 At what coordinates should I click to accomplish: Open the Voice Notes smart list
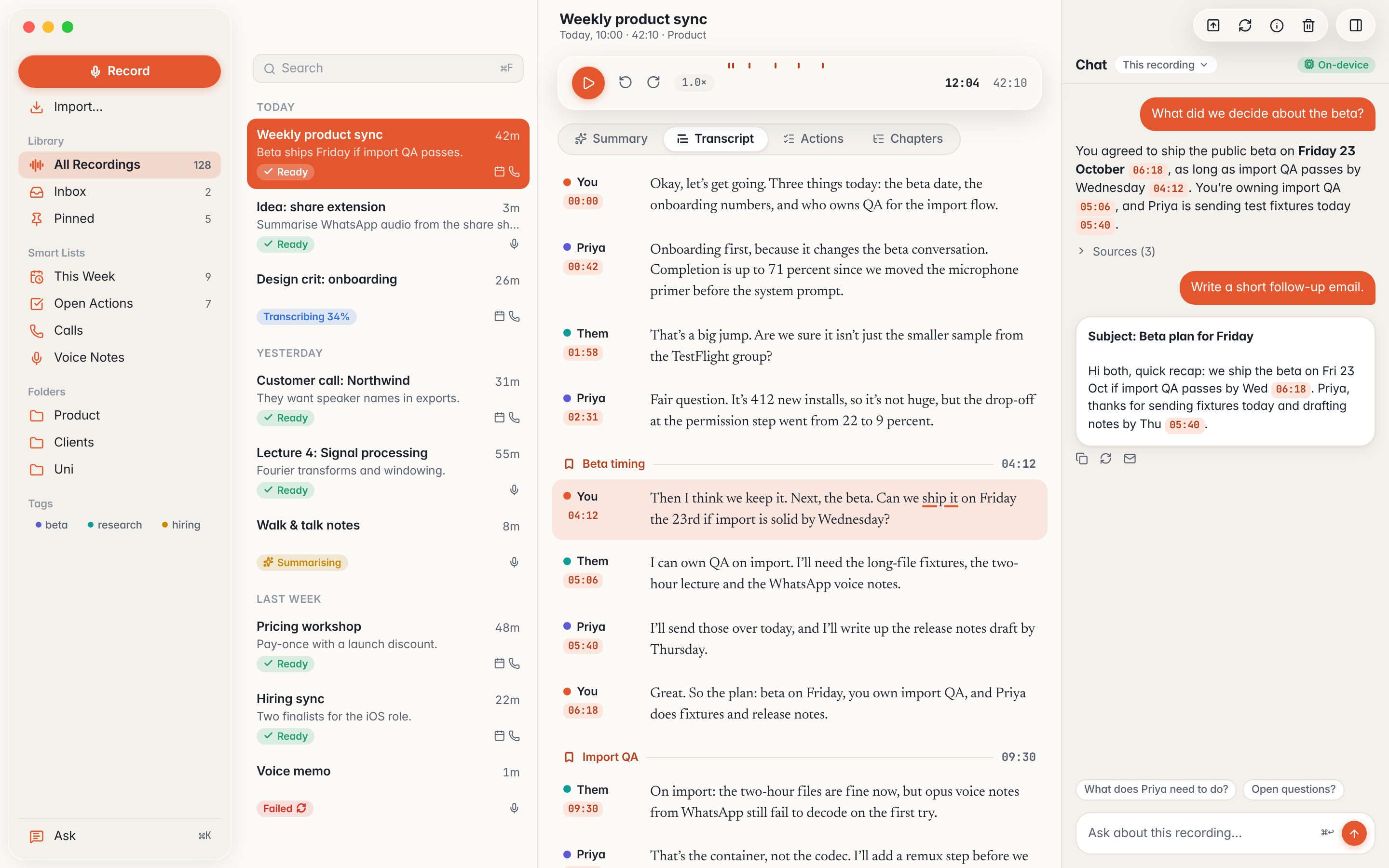point(120,358)
